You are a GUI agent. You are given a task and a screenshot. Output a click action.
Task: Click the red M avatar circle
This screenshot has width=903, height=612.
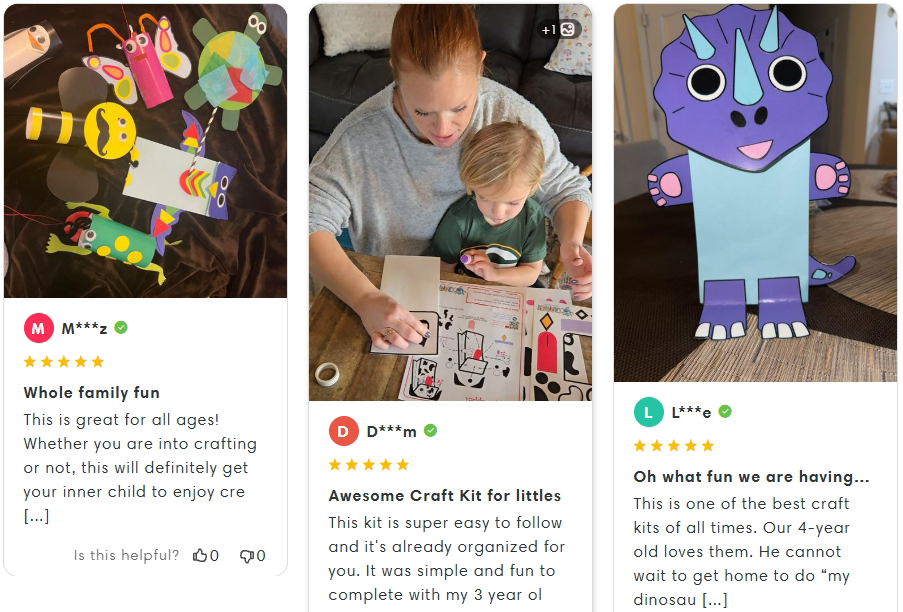[x=39, y=328]
